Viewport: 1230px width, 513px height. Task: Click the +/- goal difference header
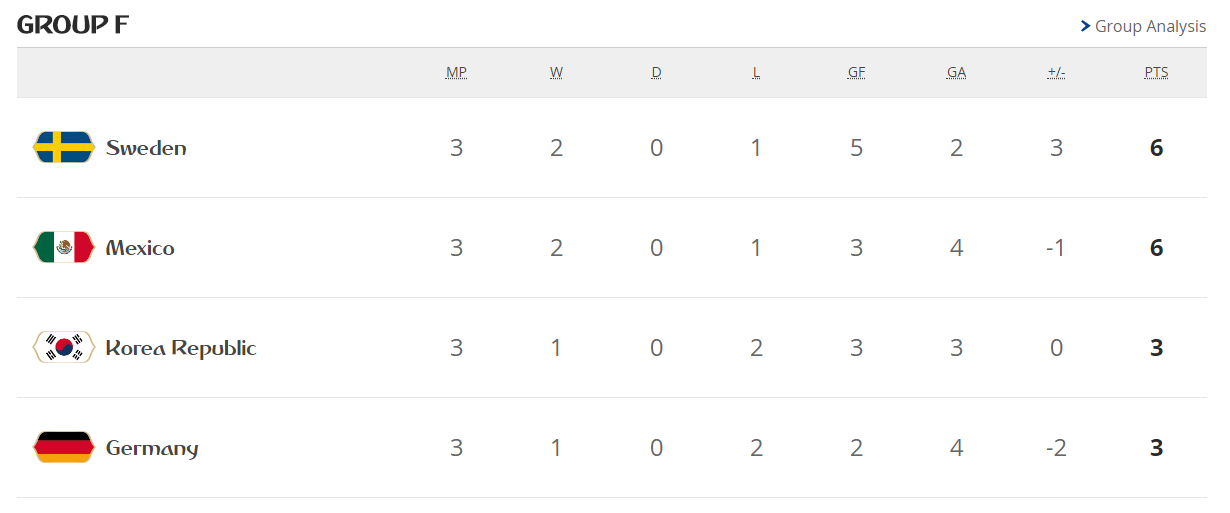[1056, 73]
